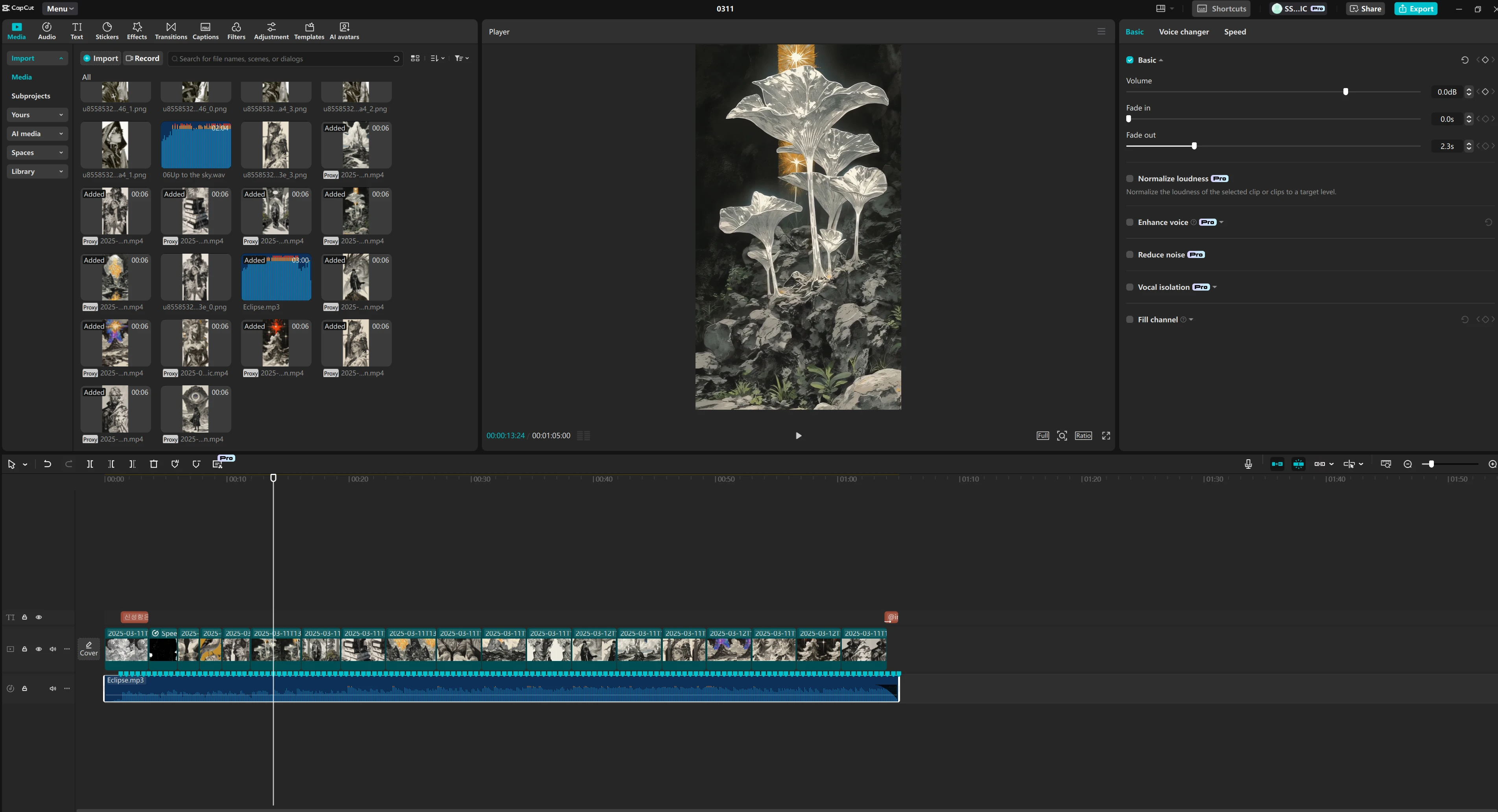1498x812 pixels.
Task: Enter fullscreen player view
Action: (1106, 436)
